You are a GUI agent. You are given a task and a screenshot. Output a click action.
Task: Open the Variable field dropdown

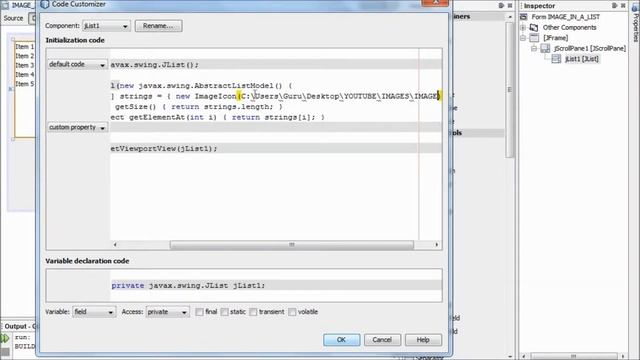pyautogui.click(x=94, y=312)
